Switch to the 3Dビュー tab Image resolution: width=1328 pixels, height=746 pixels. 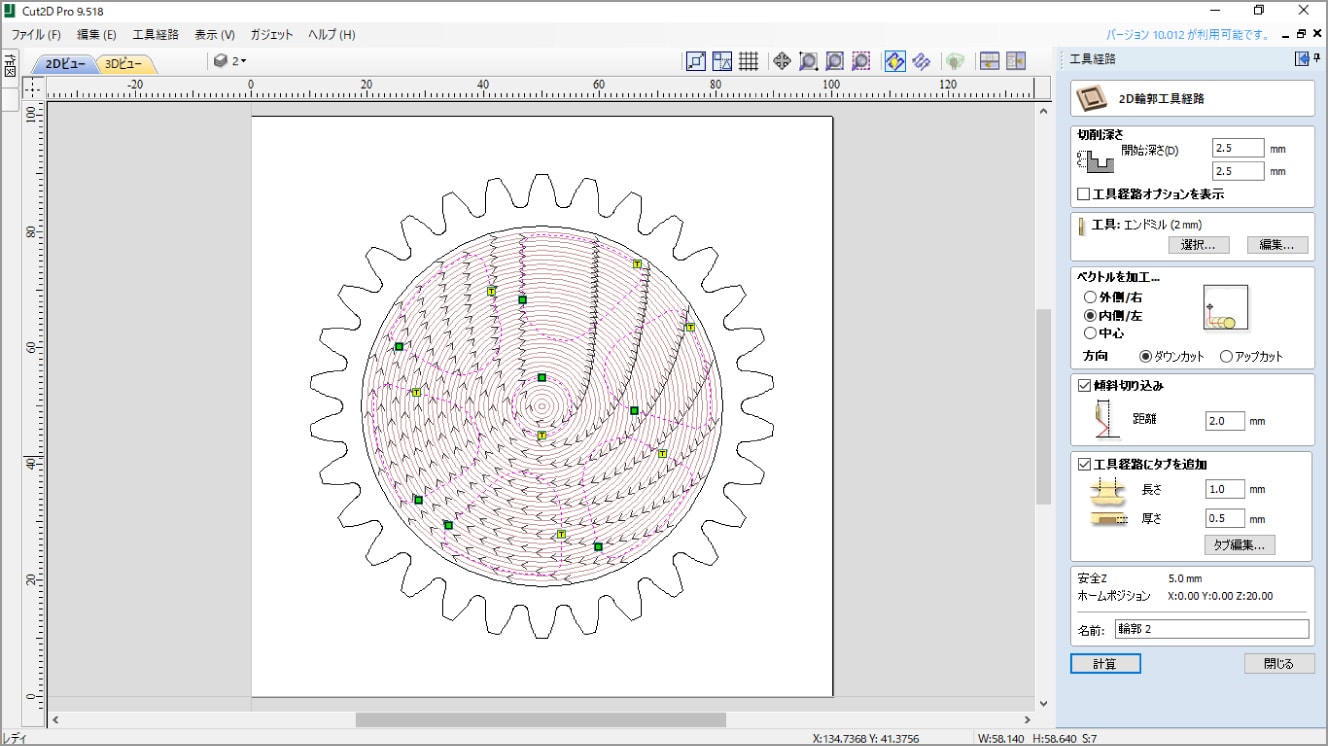pos(124,63)
